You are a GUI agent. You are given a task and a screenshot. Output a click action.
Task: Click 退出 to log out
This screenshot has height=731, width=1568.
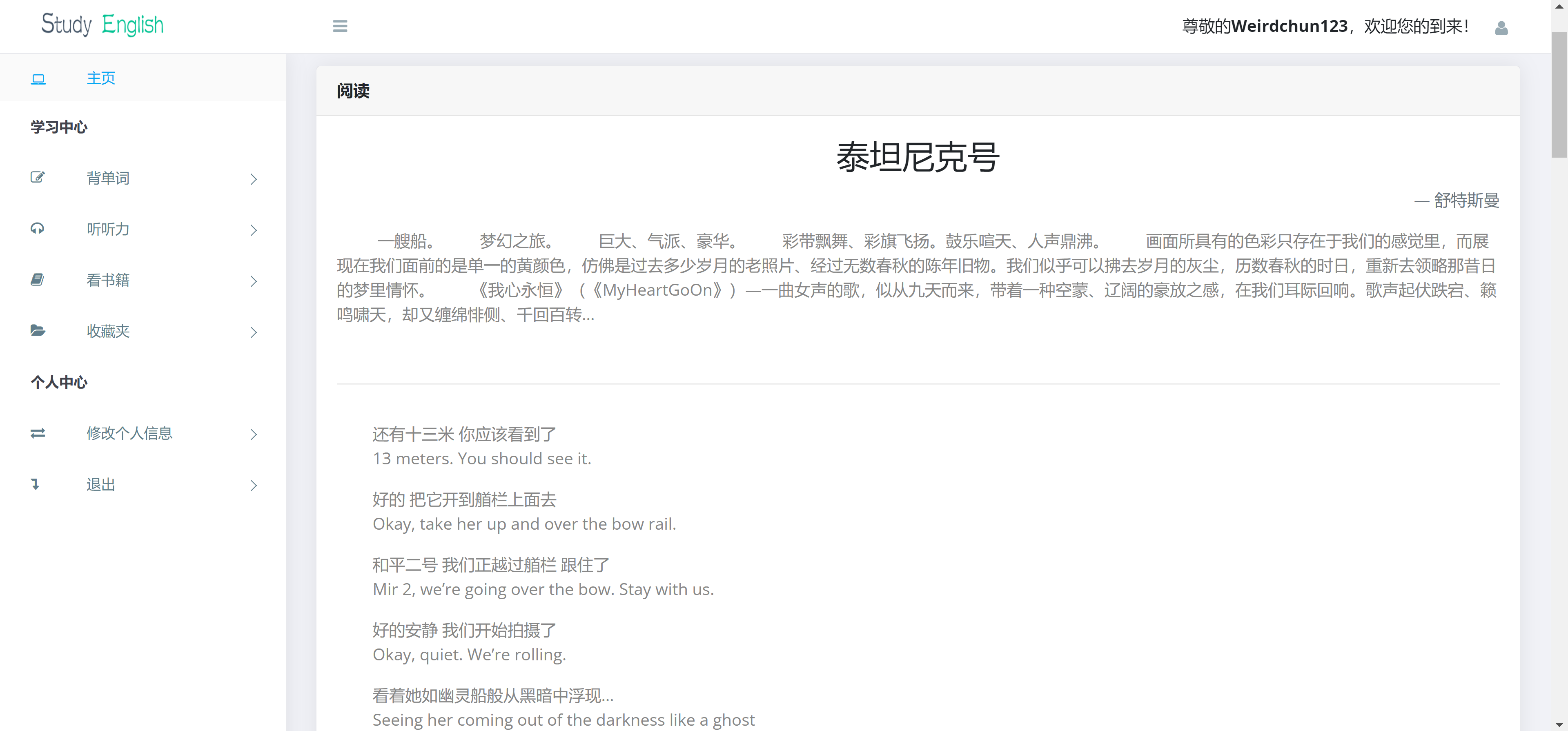[x=100, y=484]
